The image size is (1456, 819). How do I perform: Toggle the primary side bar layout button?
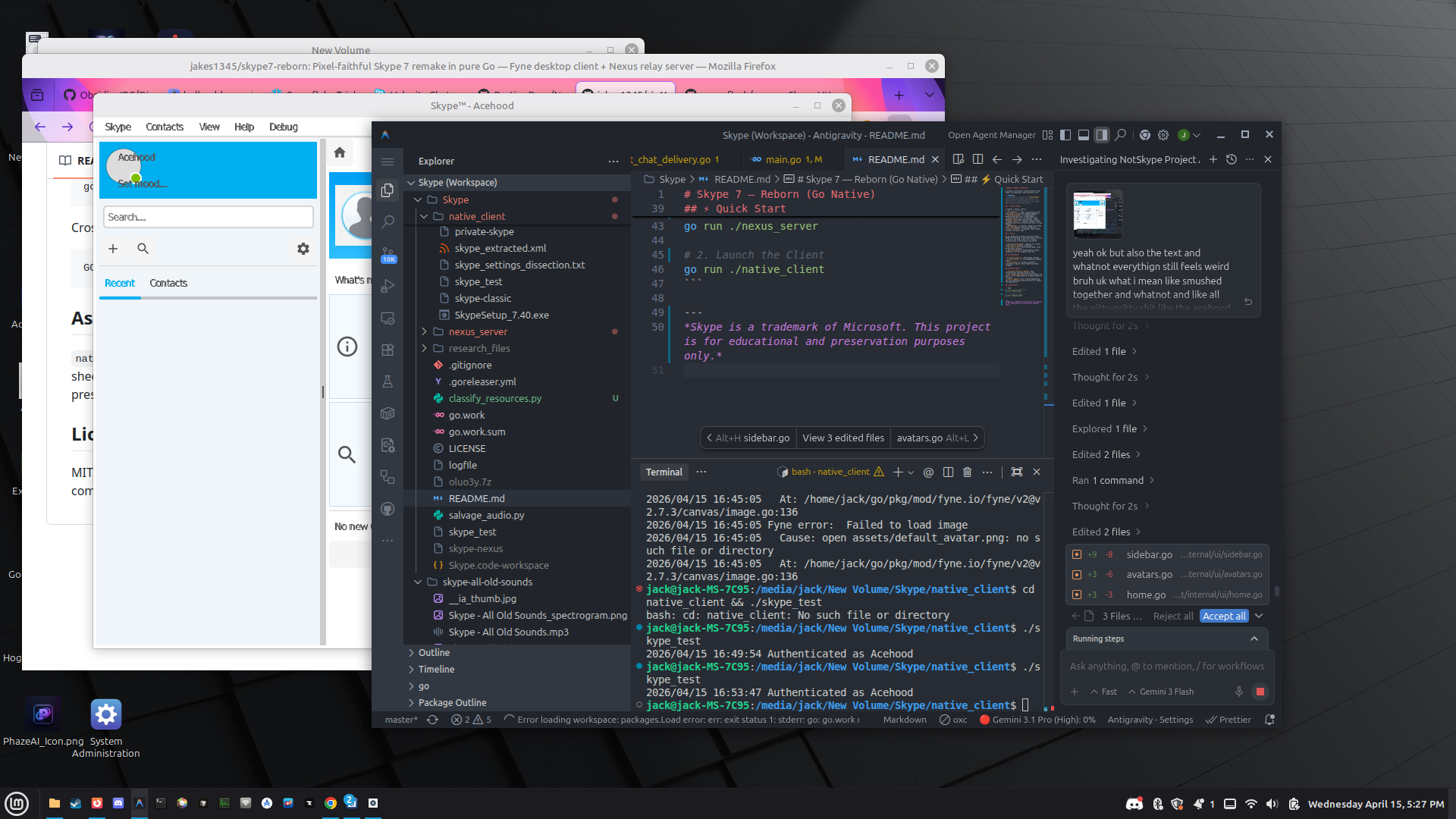point(1065,135)
